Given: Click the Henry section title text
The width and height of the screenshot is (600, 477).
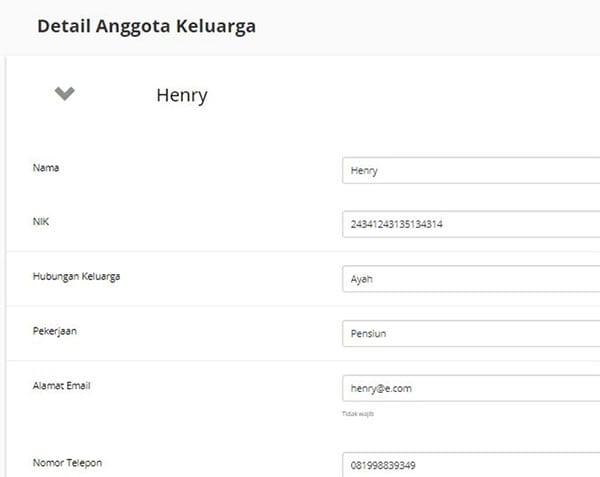Looking at the screenshot, I should (181, 96).
